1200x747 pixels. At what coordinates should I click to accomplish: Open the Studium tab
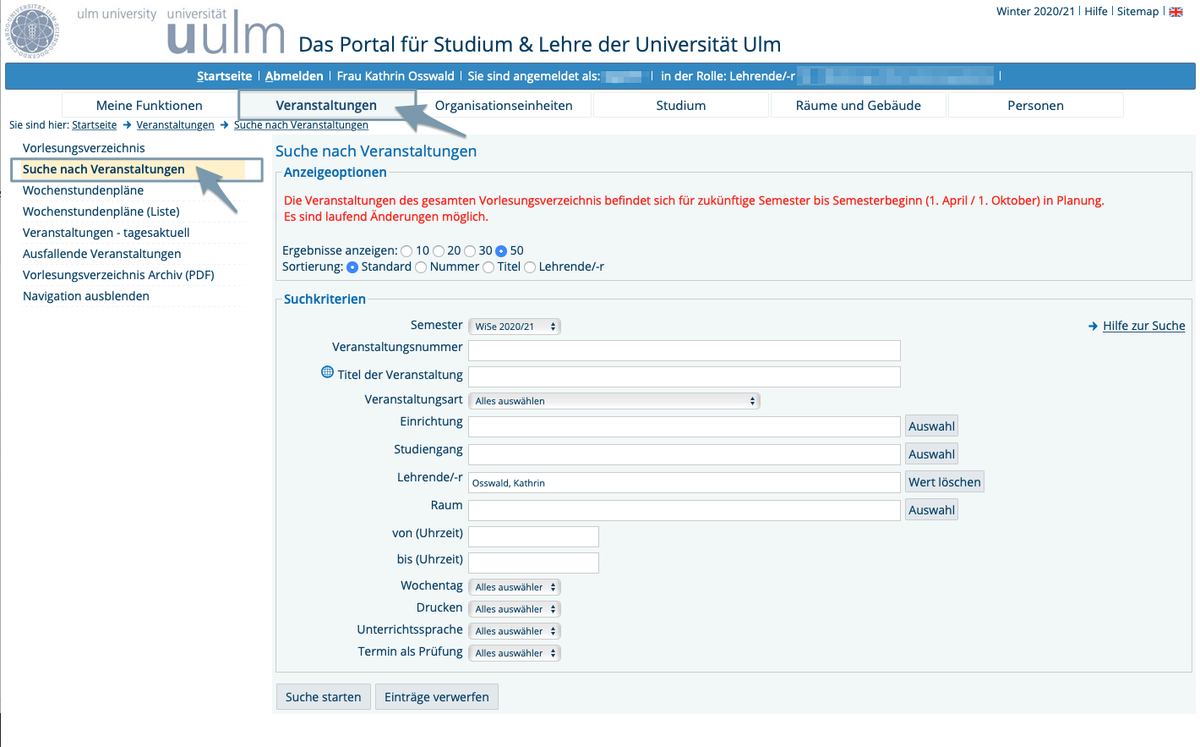[x=681, y=105]
